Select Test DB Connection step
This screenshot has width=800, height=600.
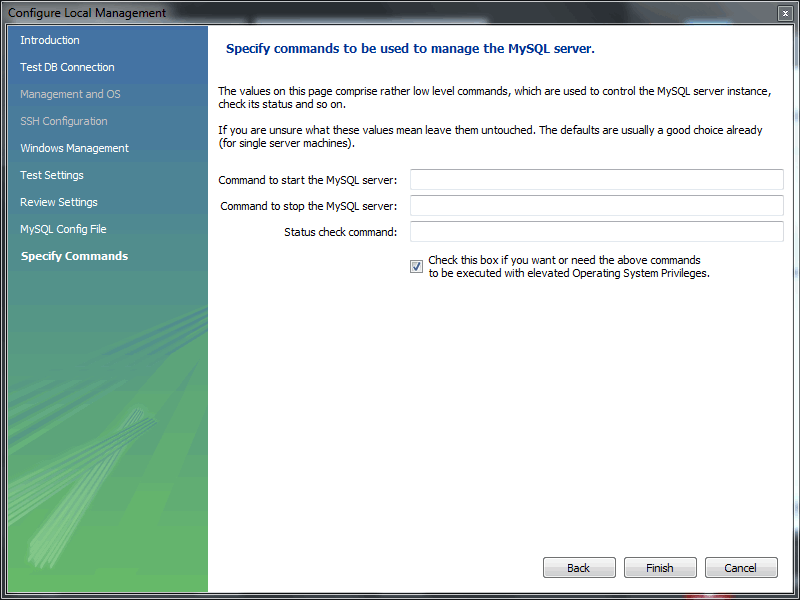67,67
